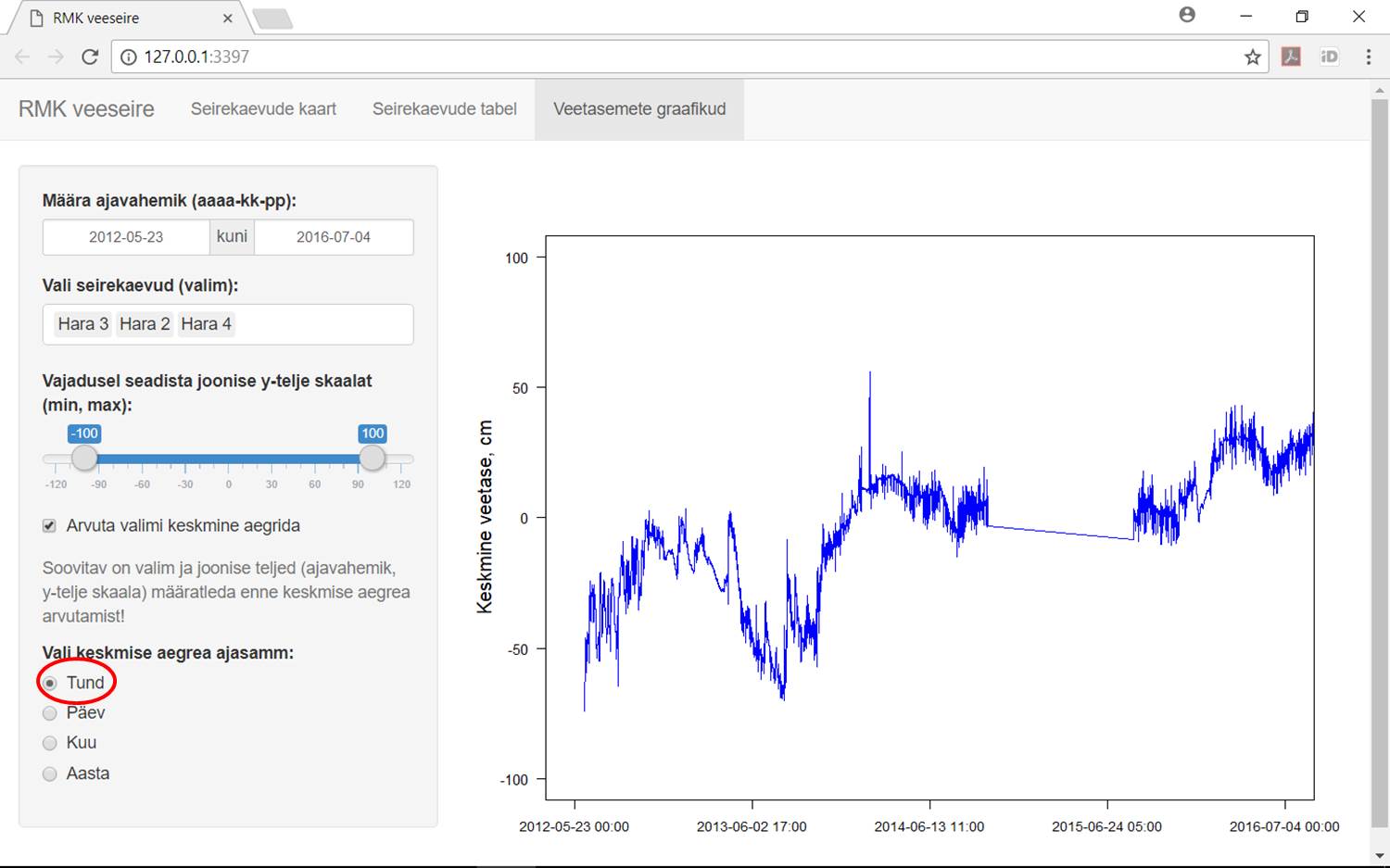This screenshot has height=868, width=1390.
Task: Choose 'Aasta' as the time step
Action: pos(50,774)
